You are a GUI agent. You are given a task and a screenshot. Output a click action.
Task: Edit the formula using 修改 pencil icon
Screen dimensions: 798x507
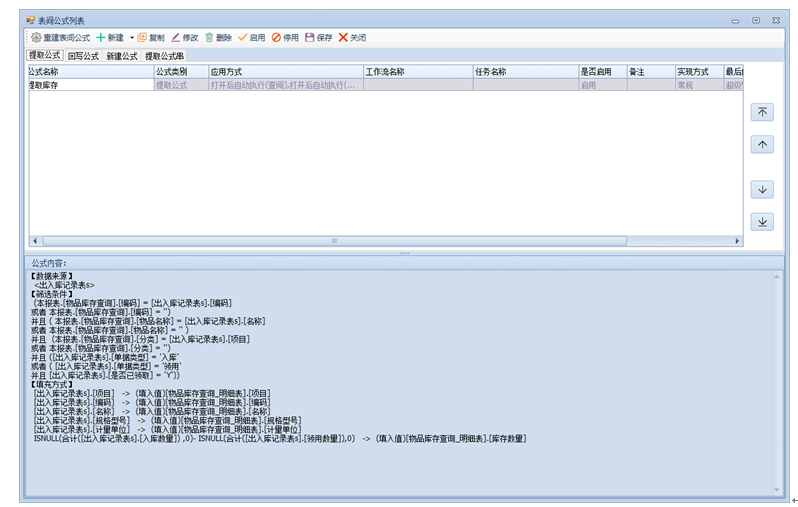click(176, 38)
